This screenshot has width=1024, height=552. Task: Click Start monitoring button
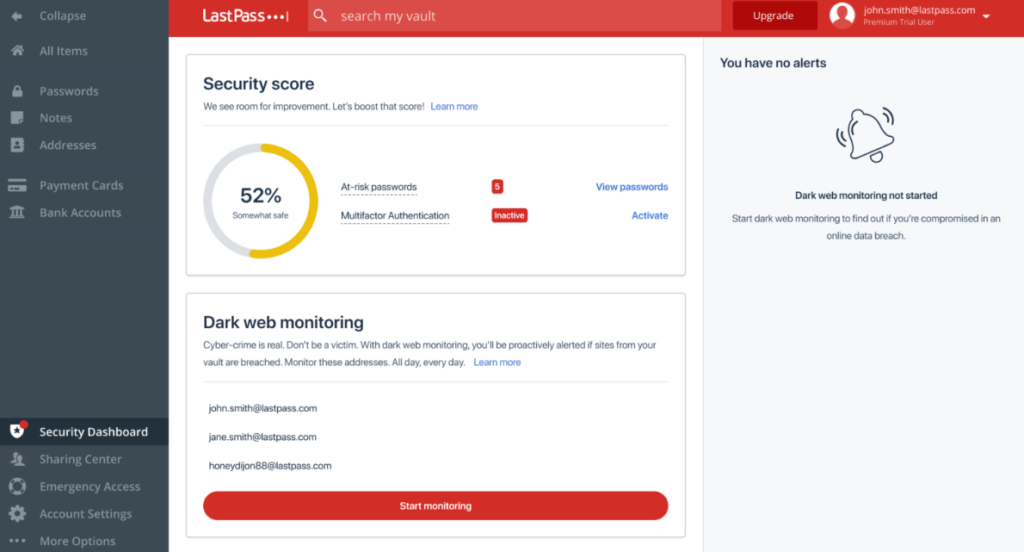click(436, 506)
